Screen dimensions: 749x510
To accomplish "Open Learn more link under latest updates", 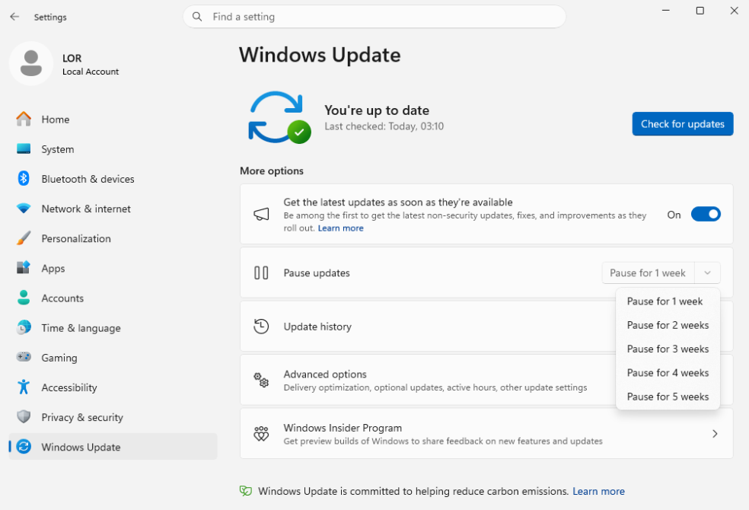I will tap(341, 228).
